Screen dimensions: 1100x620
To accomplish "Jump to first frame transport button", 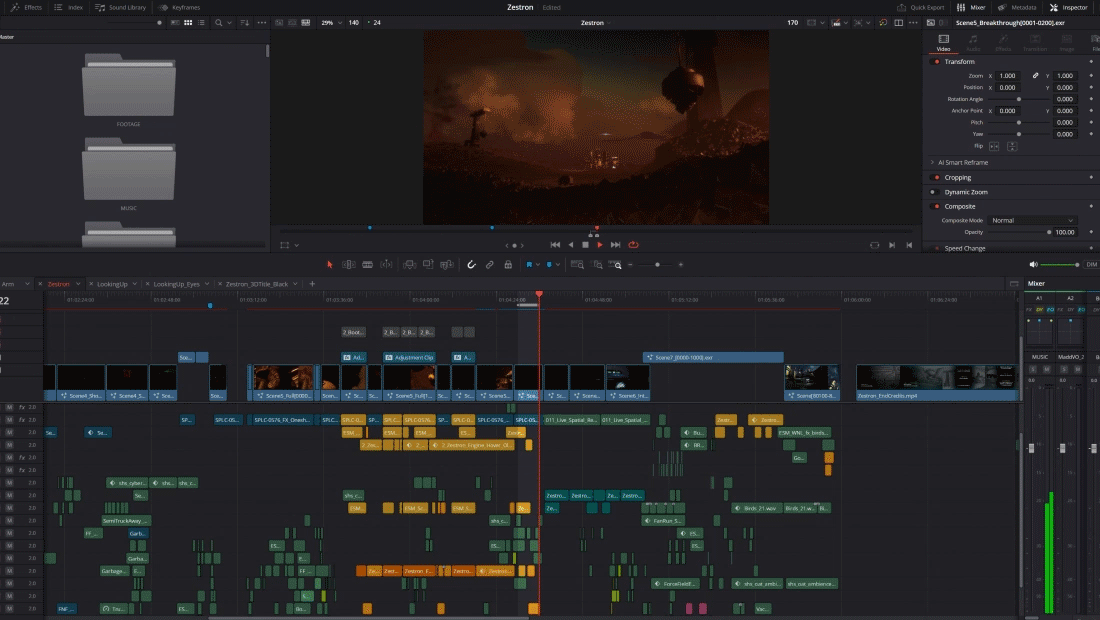I will pyautogui.click(x=555, y=245).
